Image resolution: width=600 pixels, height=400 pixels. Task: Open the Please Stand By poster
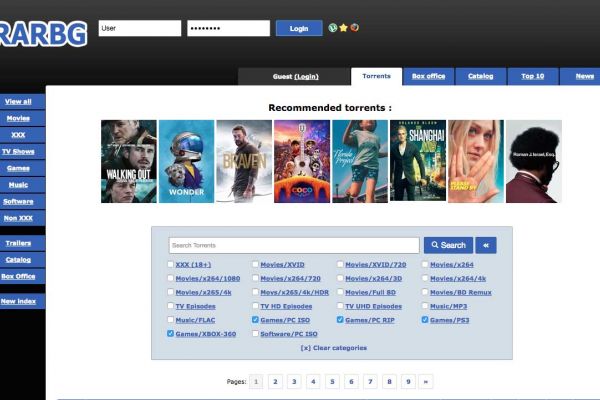[x=476, y=161]
